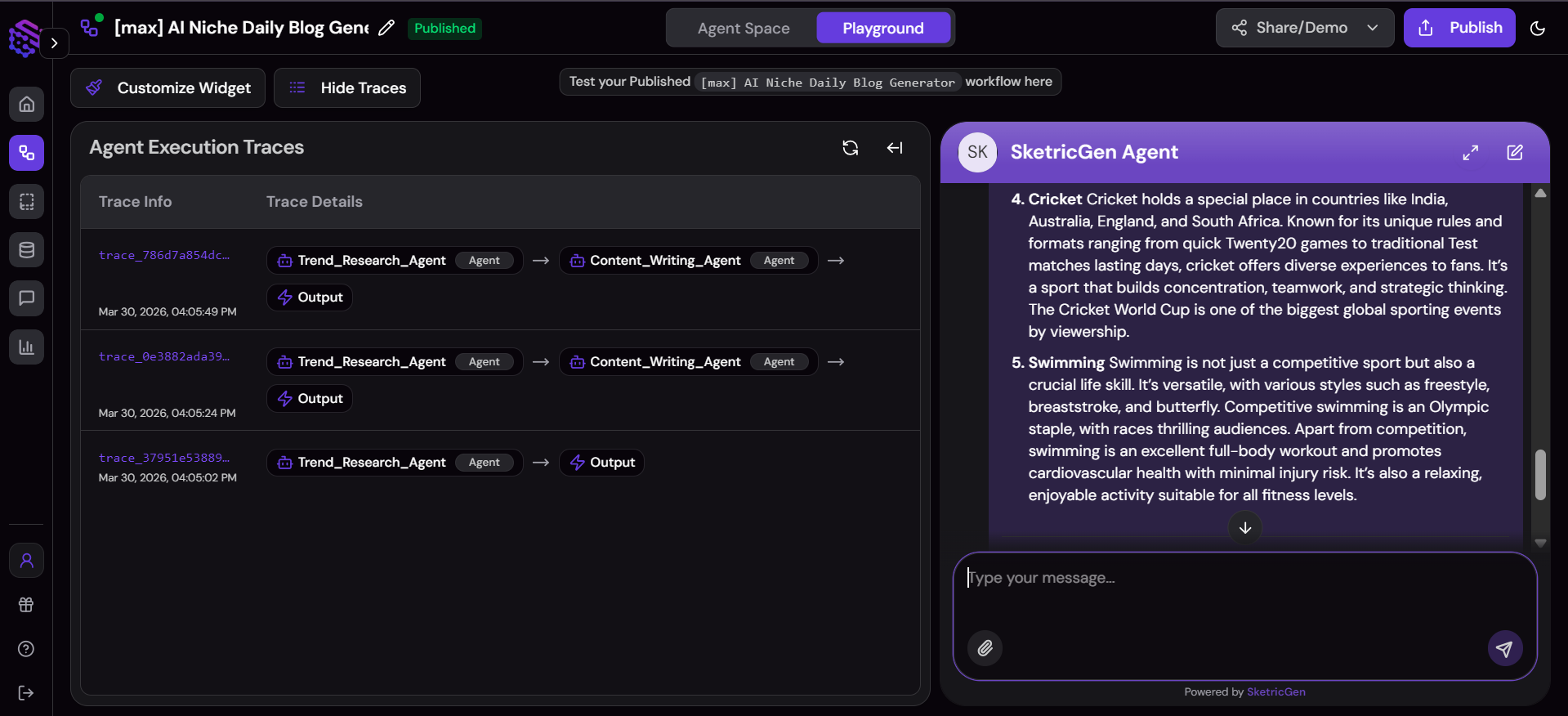
Task: Open the SketricGen link in footer
Action: (1275, 692)
